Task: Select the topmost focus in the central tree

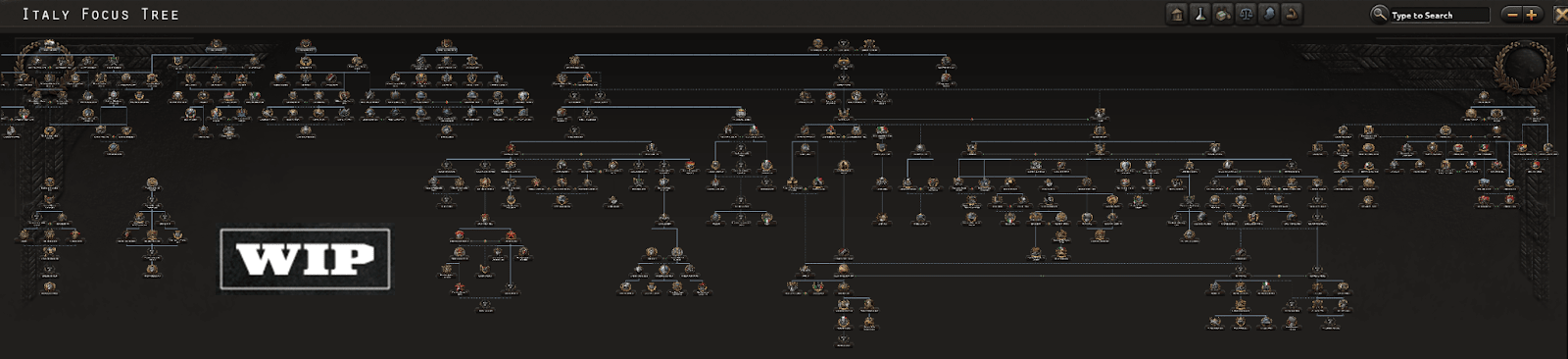Action: click(x=844, y=44)
